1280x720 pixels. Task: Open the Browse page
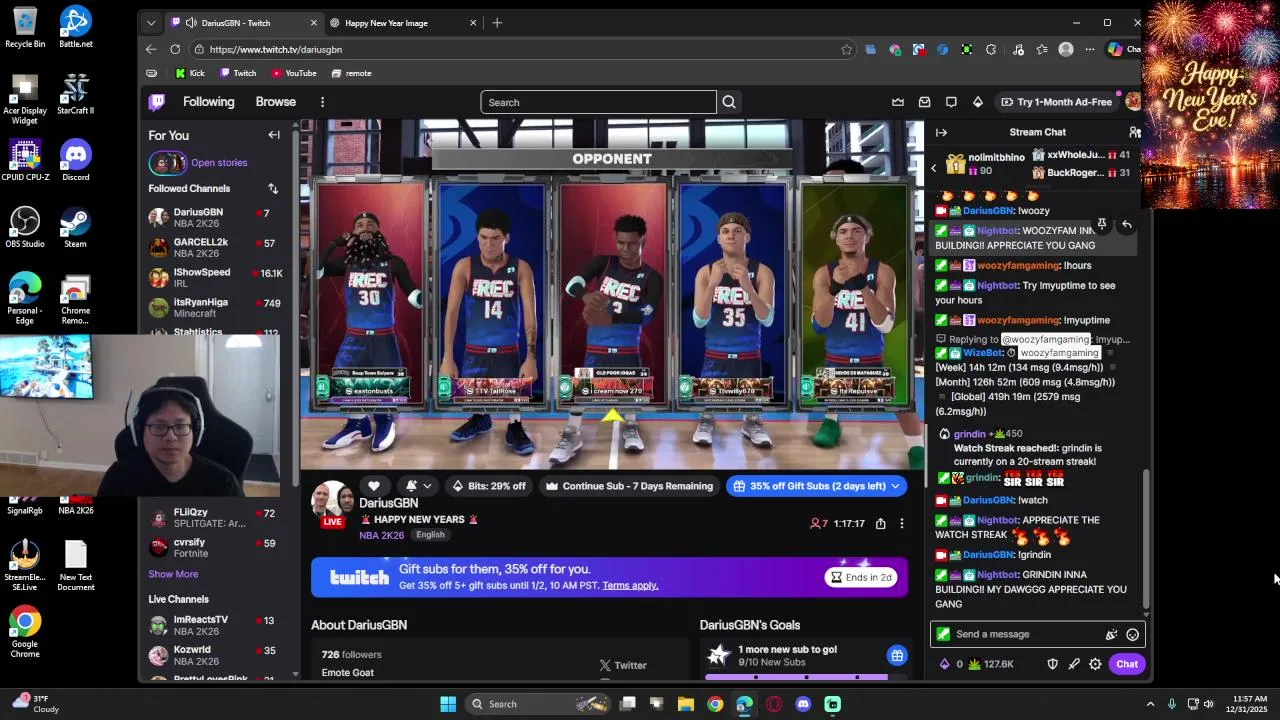click(x=275, y=102)
